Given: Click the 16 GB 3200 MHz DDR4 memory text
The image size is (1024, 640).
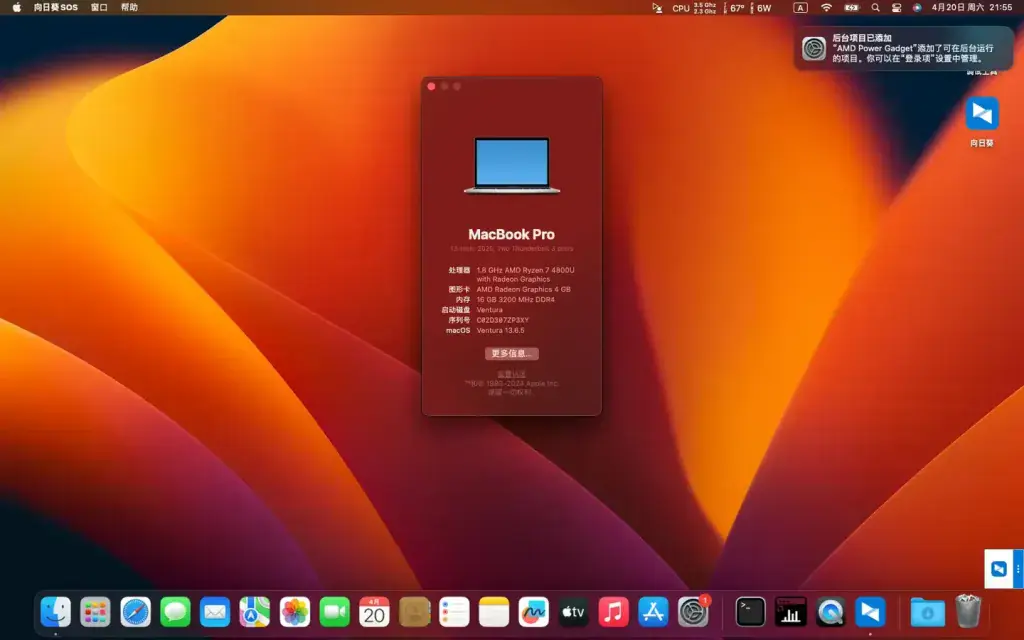Looking at the screenshot, I should pos(515,300).
